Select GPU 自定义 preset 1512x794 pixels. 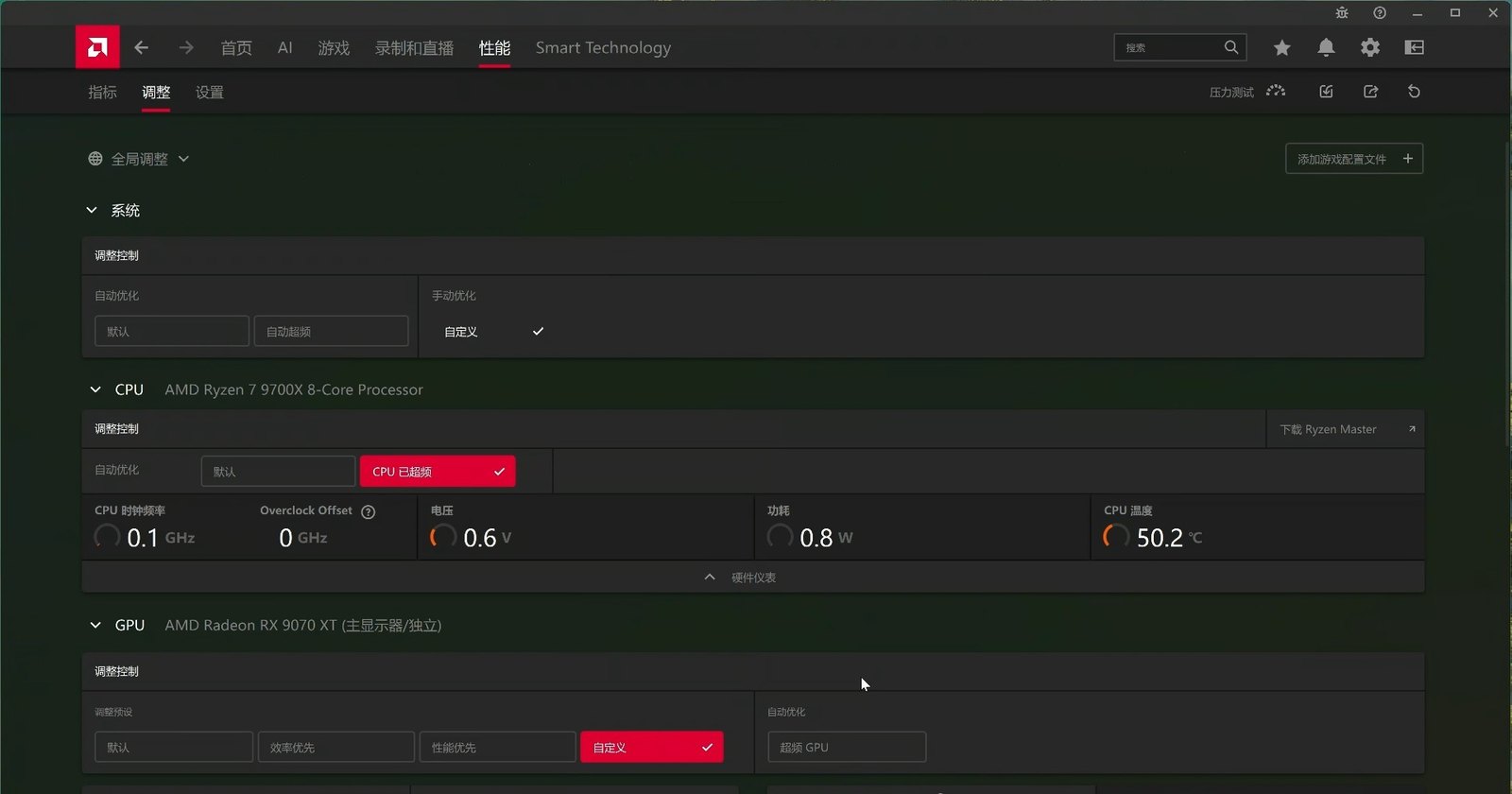(x=652, y=747)
